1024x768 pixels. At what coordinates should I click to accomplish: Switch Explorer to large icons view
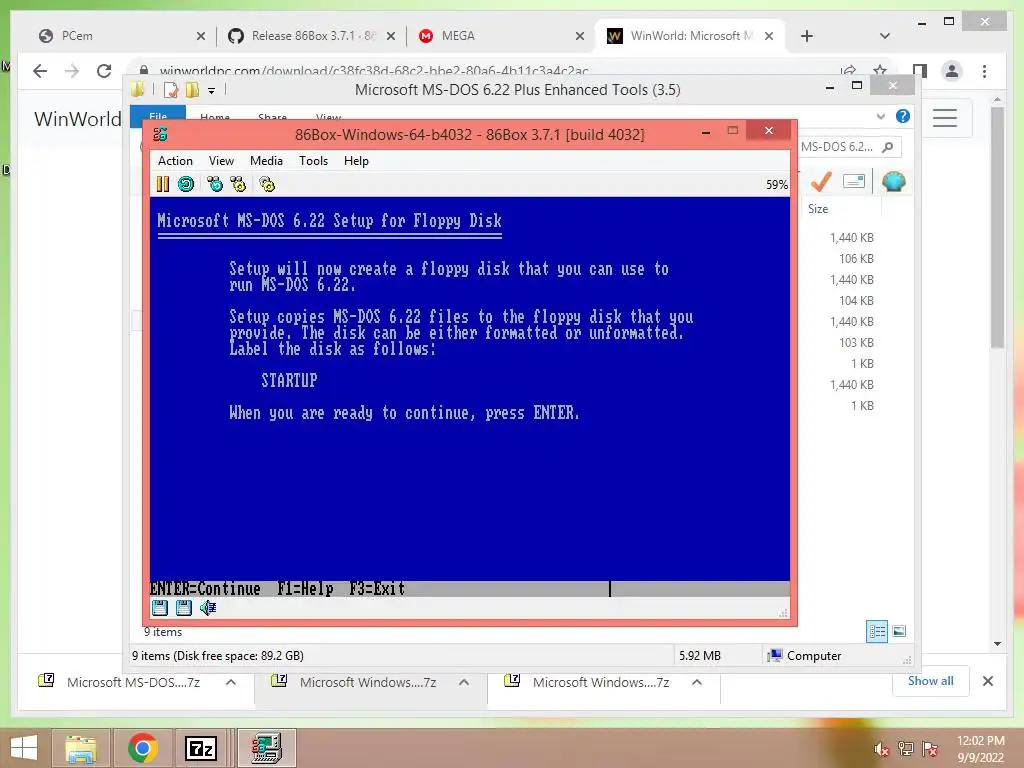[899, 631]
